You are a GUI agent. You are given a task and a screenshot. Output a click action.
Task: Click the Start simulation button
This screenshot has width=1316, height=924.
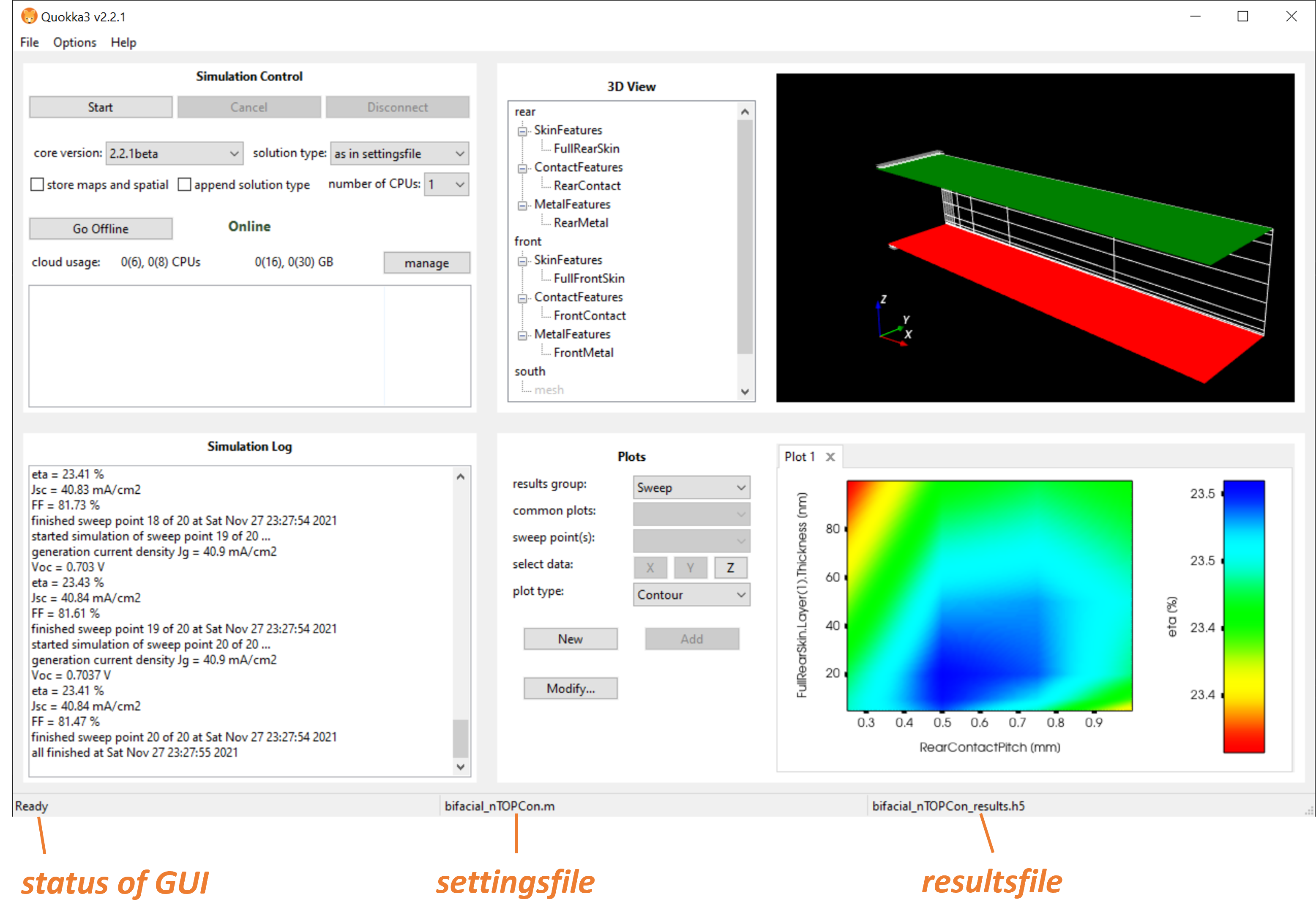click(x=100, y=107)
